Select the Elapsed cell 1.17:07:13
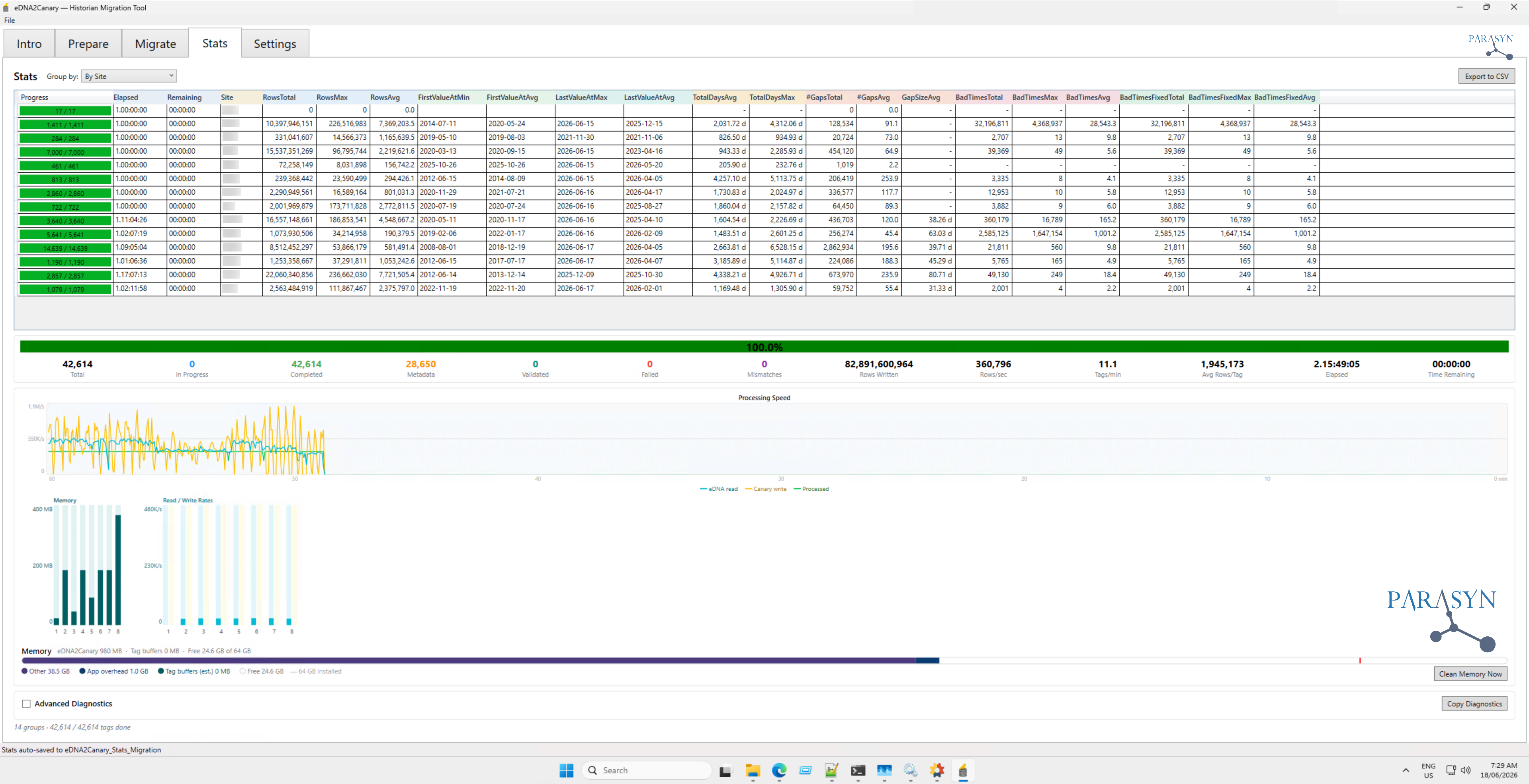This screenshot has height=784, width=1529. (x=139, y=275)
